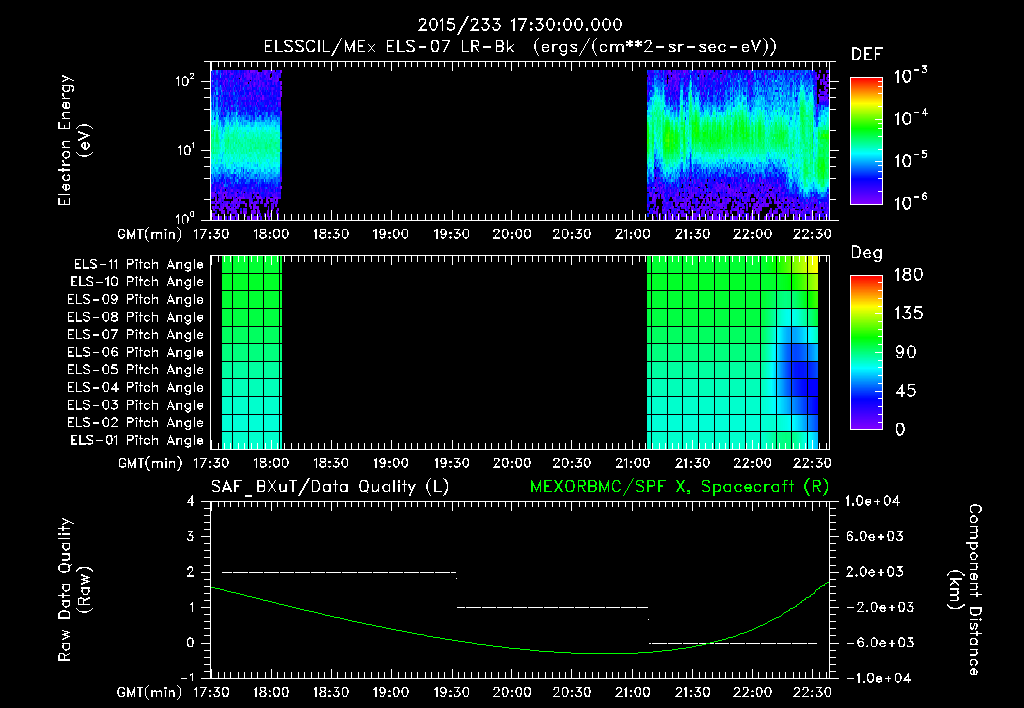Click the ELS-03 Pitch Angle row label
Image resolution: width=1024 pixels, height=708 pixels.
point(136,405)
